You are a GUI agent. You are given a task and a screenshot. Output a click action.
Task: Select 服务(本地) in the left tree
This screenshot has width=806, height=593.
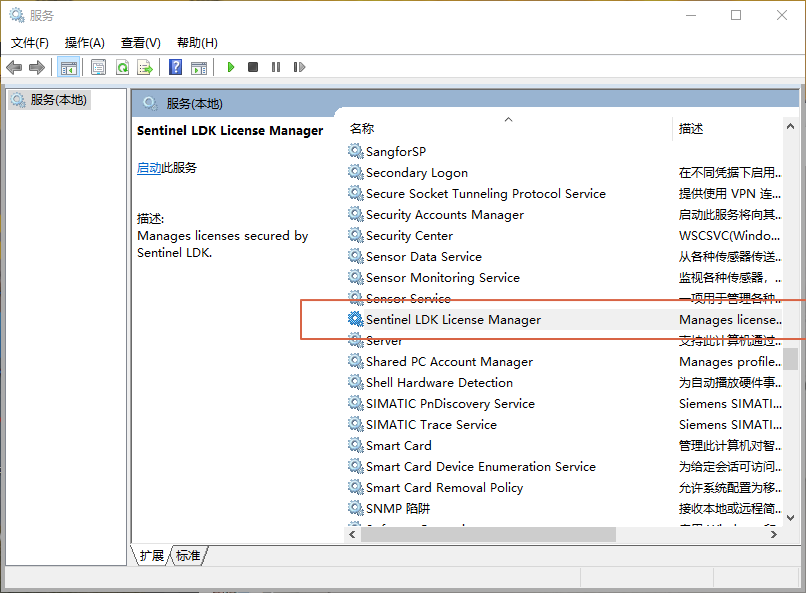pyautogui.click(x=58, y=100)
